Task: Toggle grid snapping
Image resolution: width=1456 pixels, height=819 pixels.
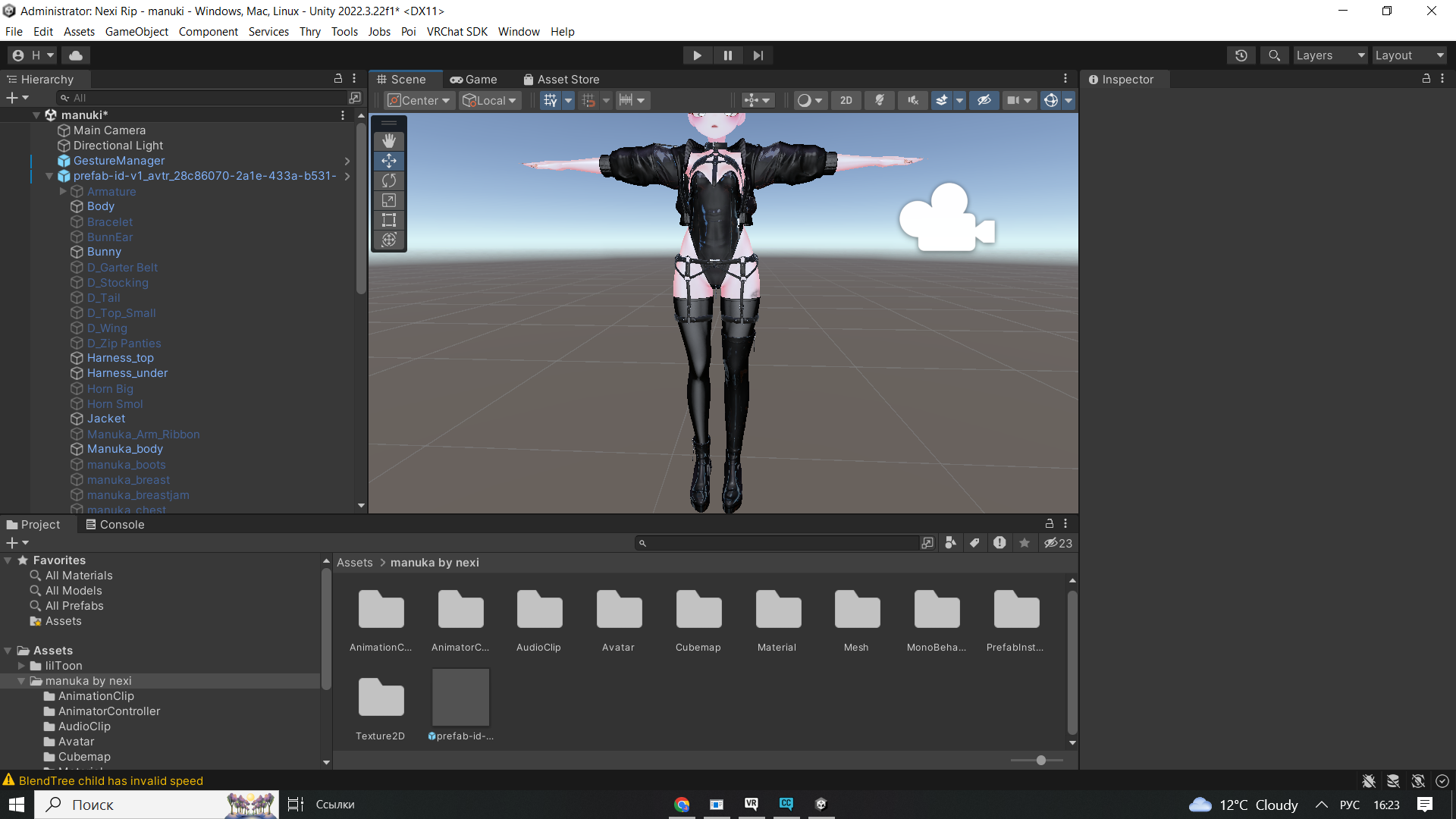Action: point(588,100)
